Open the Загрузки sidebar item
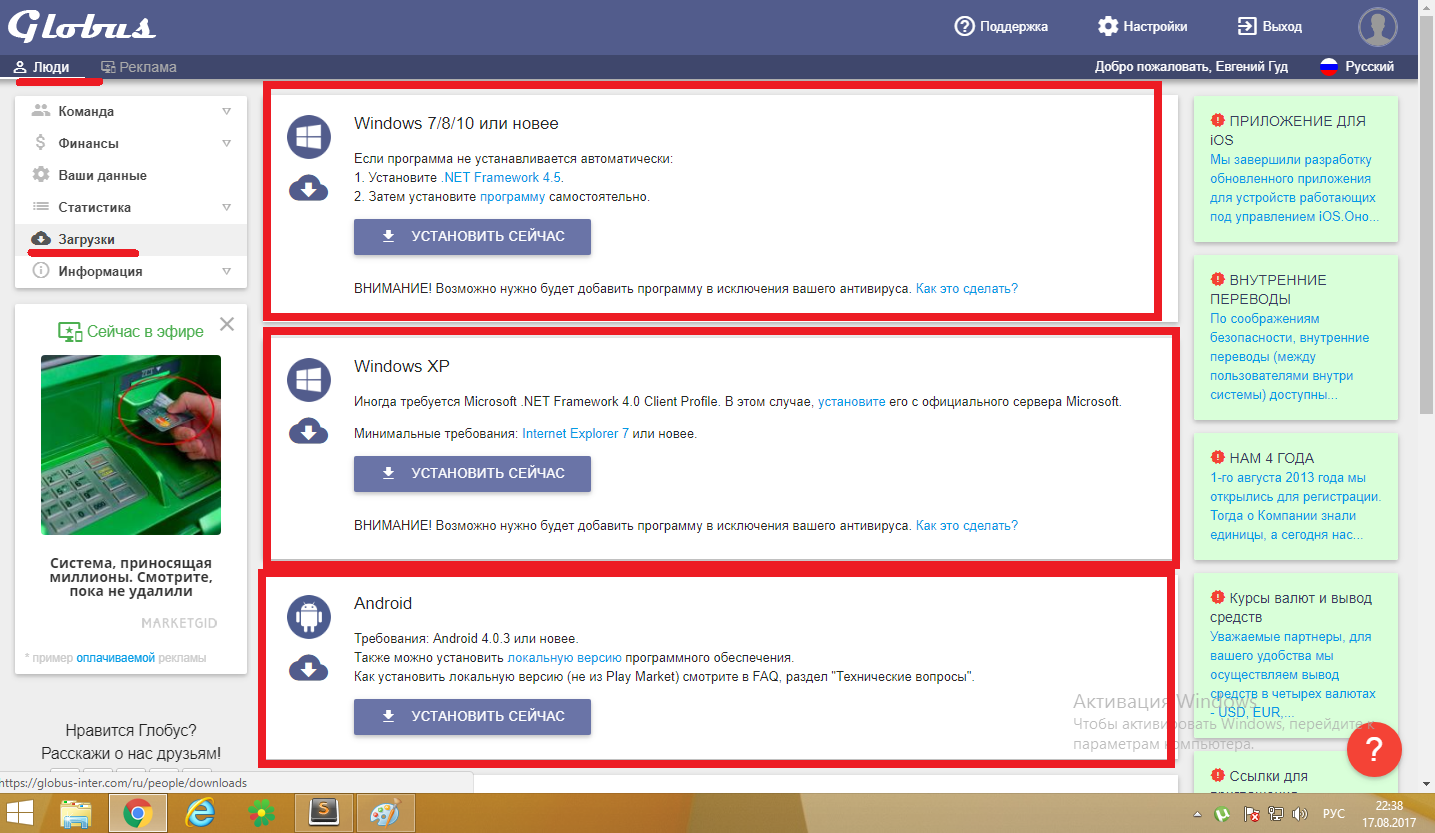Screen dimensions: 1435x833 coord(131,239)
